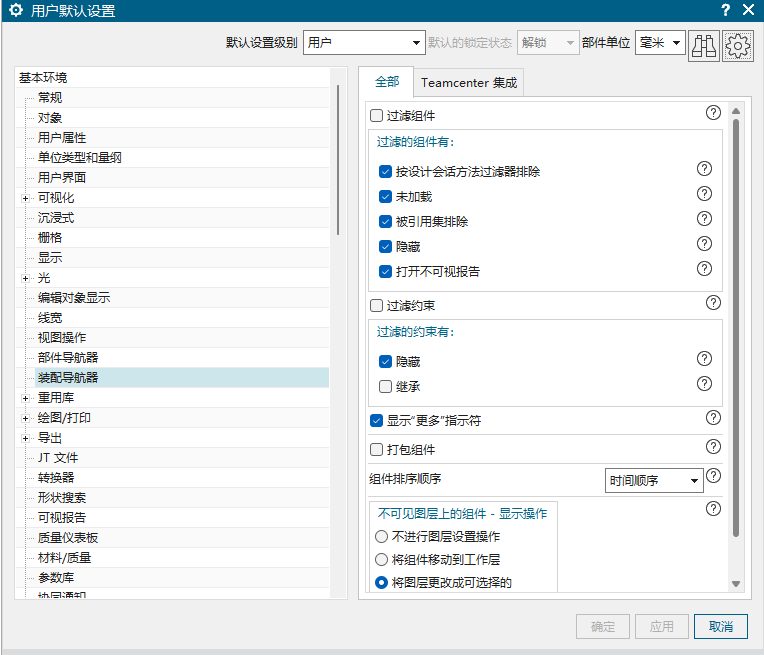
Task: Select 装配导航器 in the tree
Action: point(68,378)
